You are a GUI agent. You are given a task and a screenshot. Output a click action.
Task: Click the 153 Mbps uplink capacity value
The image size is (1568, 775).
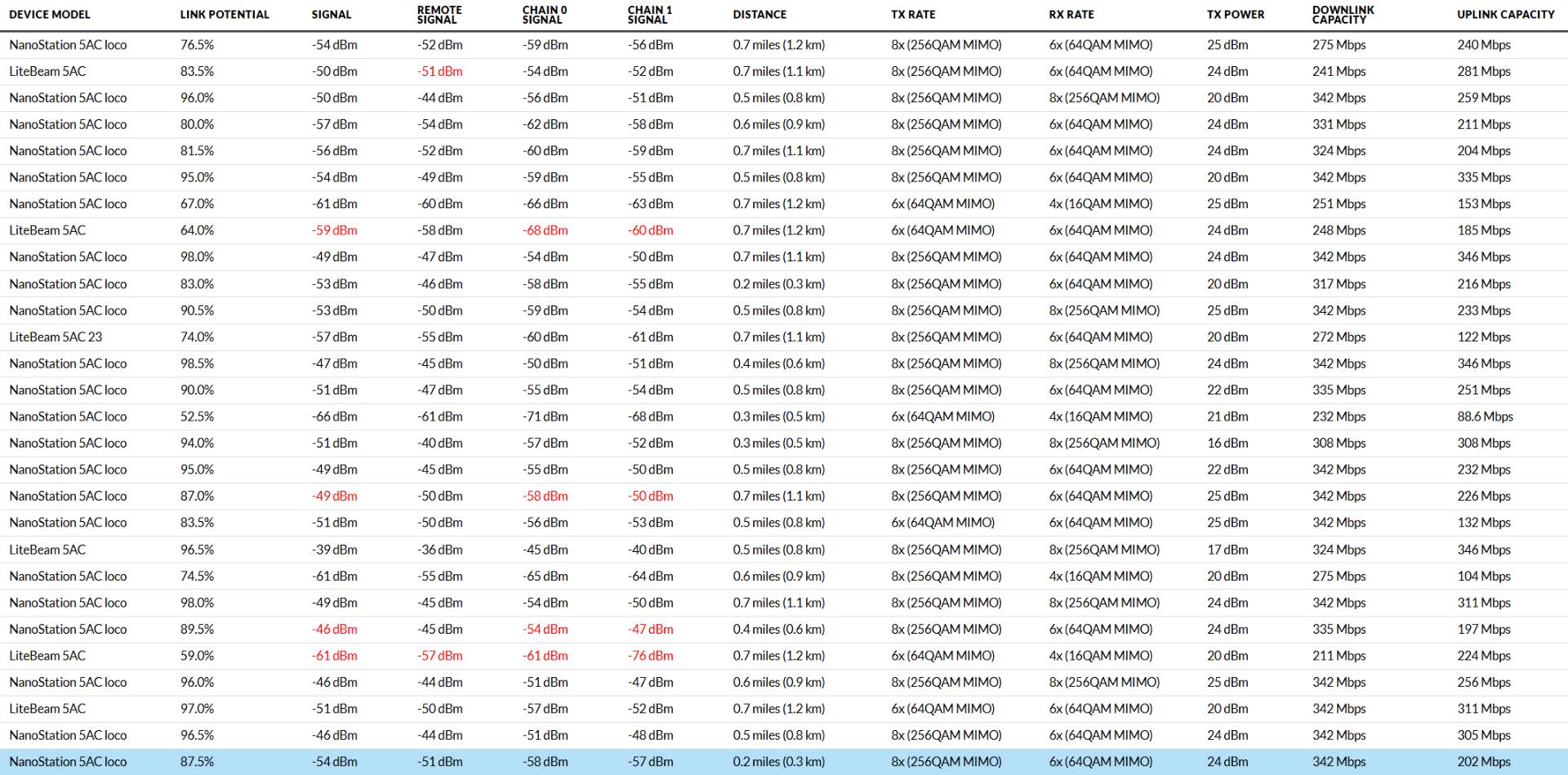[1484, 204]
